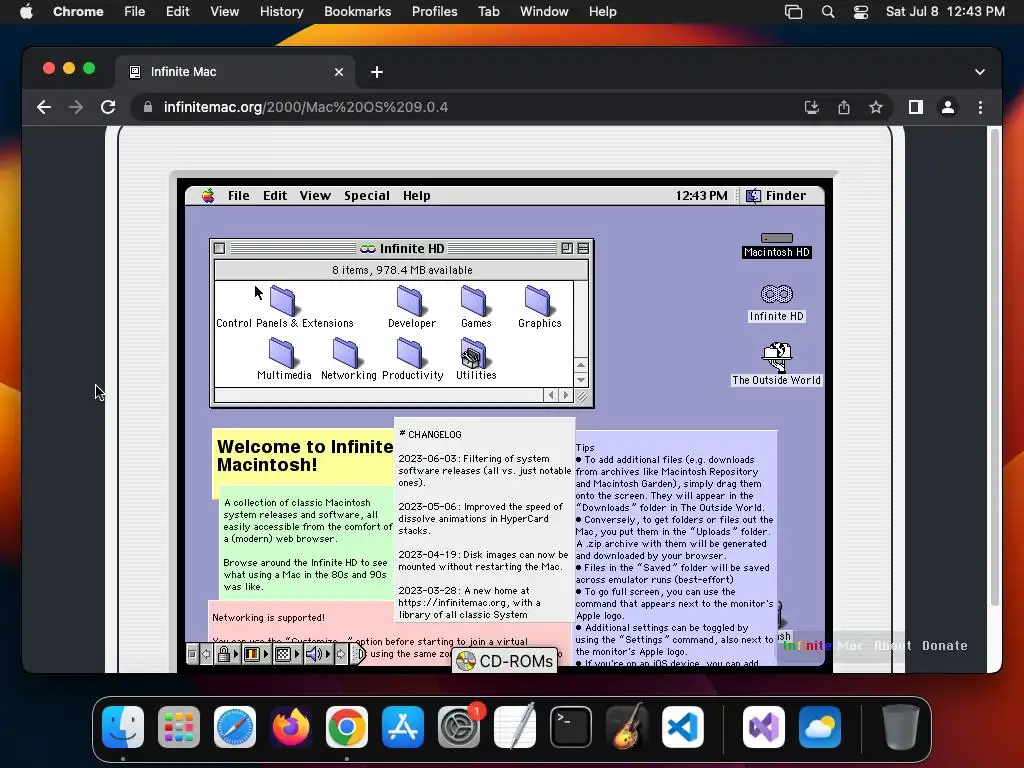
Task: Open Visual Studio Code from Dock
Action: (682, 726)
